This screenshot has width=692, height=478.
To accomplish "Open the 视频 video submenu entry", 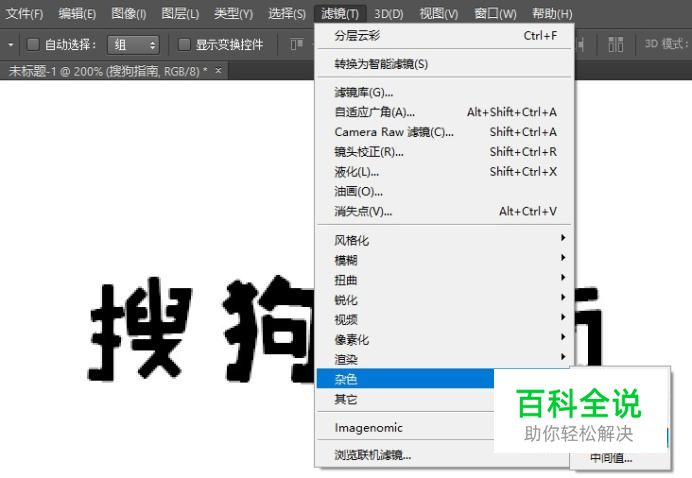I will click(x=445, y=320).
